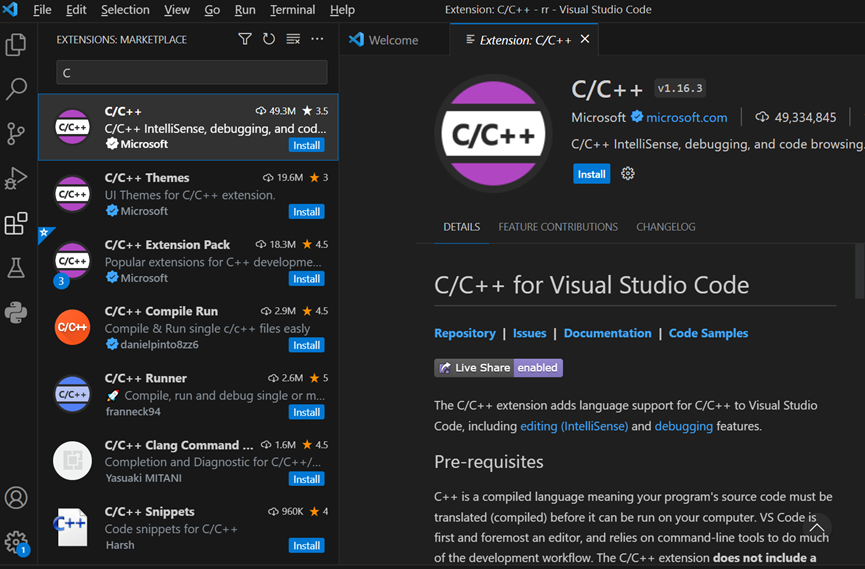The height and width of the screenshot is (569, 865).
Task: Clear extensions search results
Action: [x=293, y=39]
